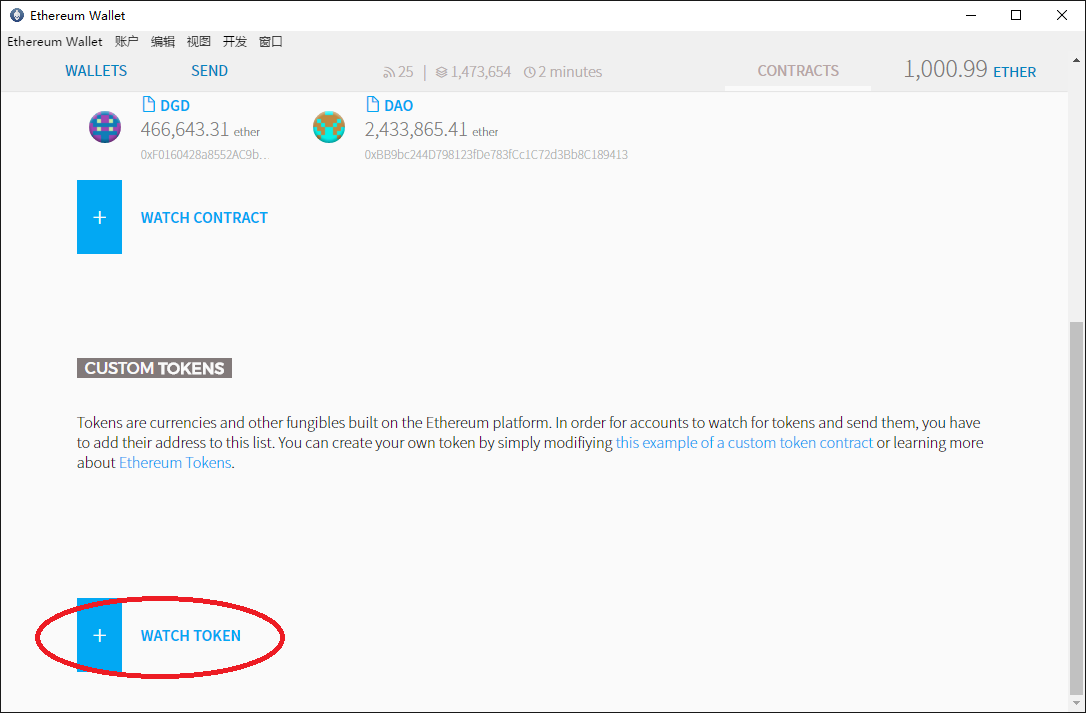Click the plus icon for Watch Contract

pos(99,217)
